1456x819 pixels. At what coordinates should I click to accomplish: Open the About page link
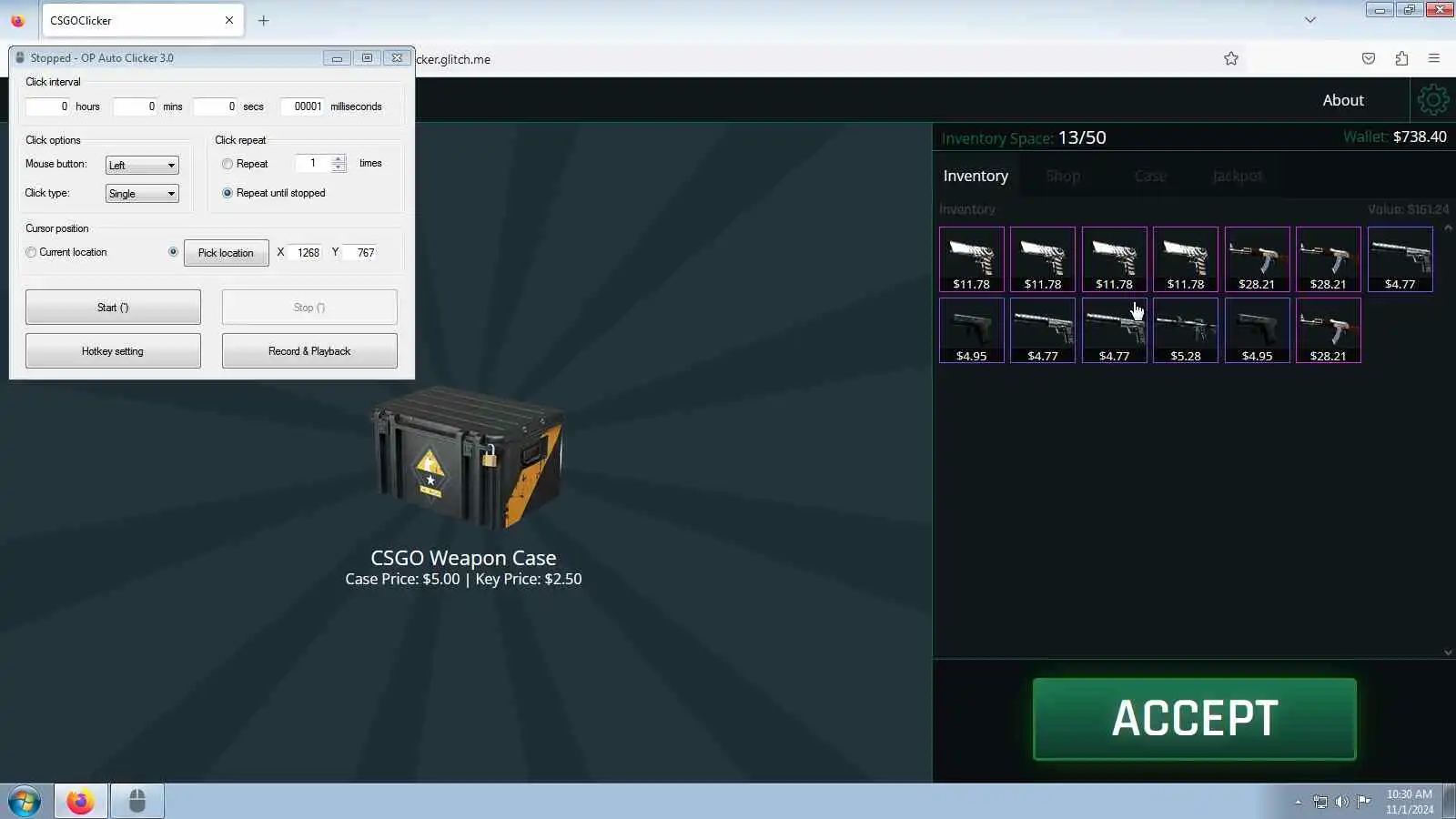tap(1343, 100)
